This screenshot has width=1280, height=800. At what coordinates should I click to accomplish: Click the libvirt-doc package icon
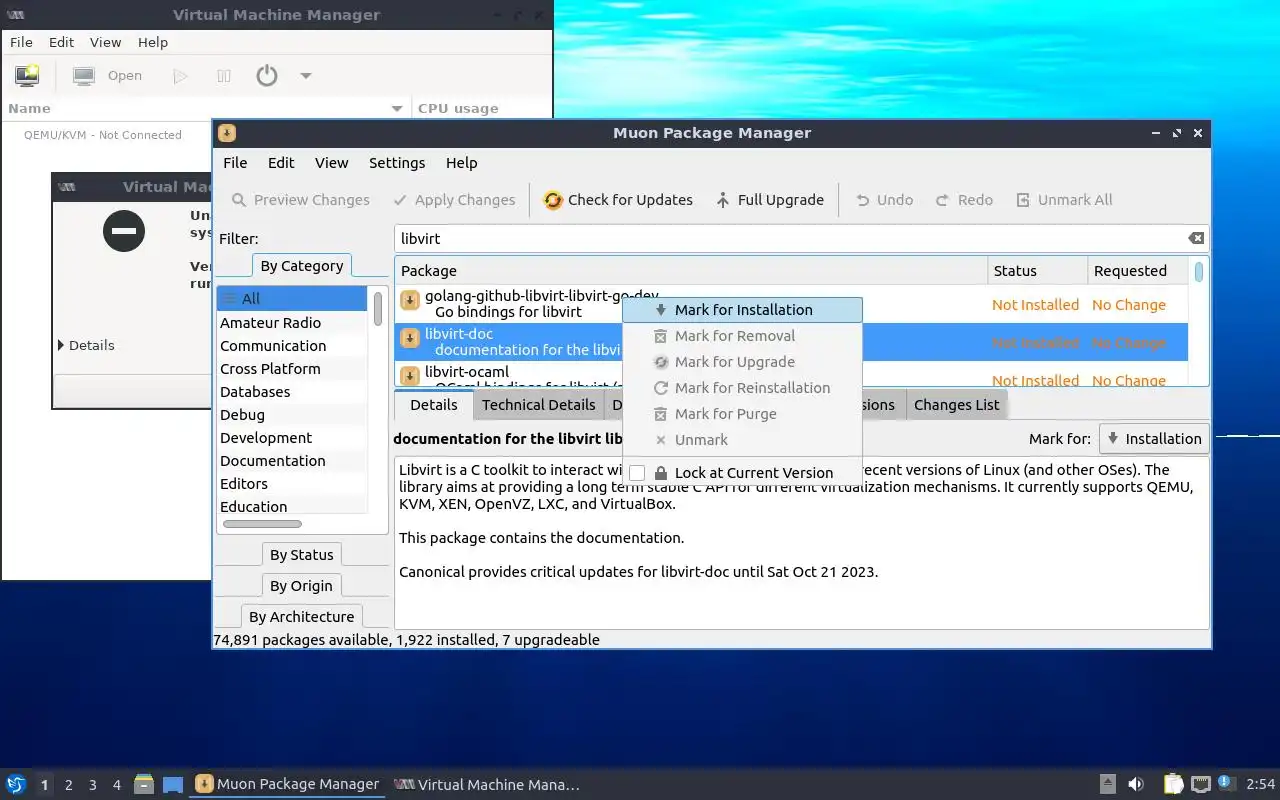[x=409, y=339]
